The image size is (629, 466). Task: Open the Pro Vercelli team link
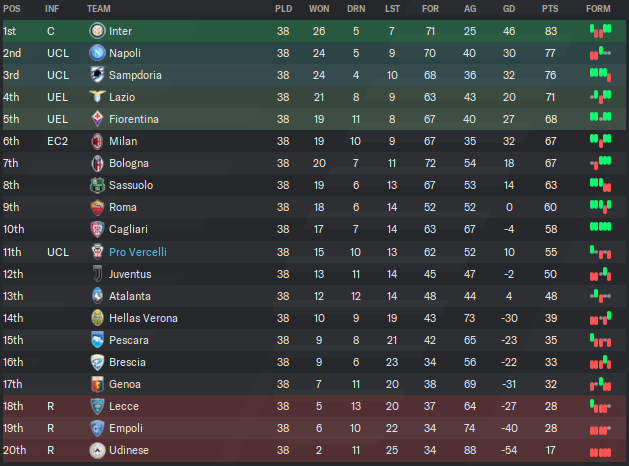pyautogui.click(x=138, y=252)
